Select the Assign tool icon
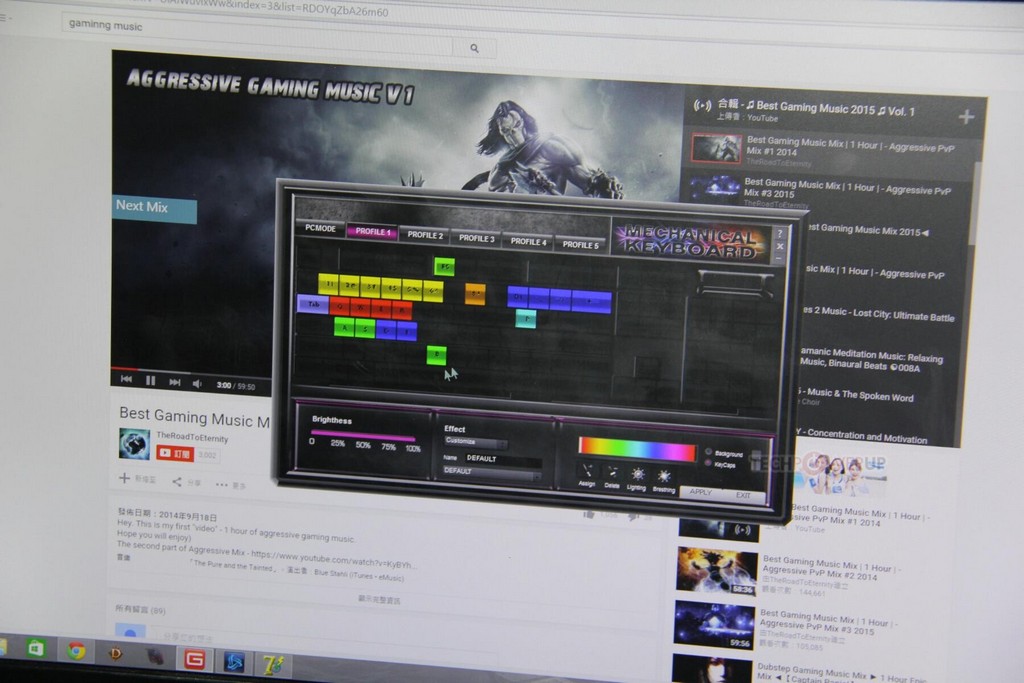The width and height of the screenshot is (1024, 683). coord(586,471)
